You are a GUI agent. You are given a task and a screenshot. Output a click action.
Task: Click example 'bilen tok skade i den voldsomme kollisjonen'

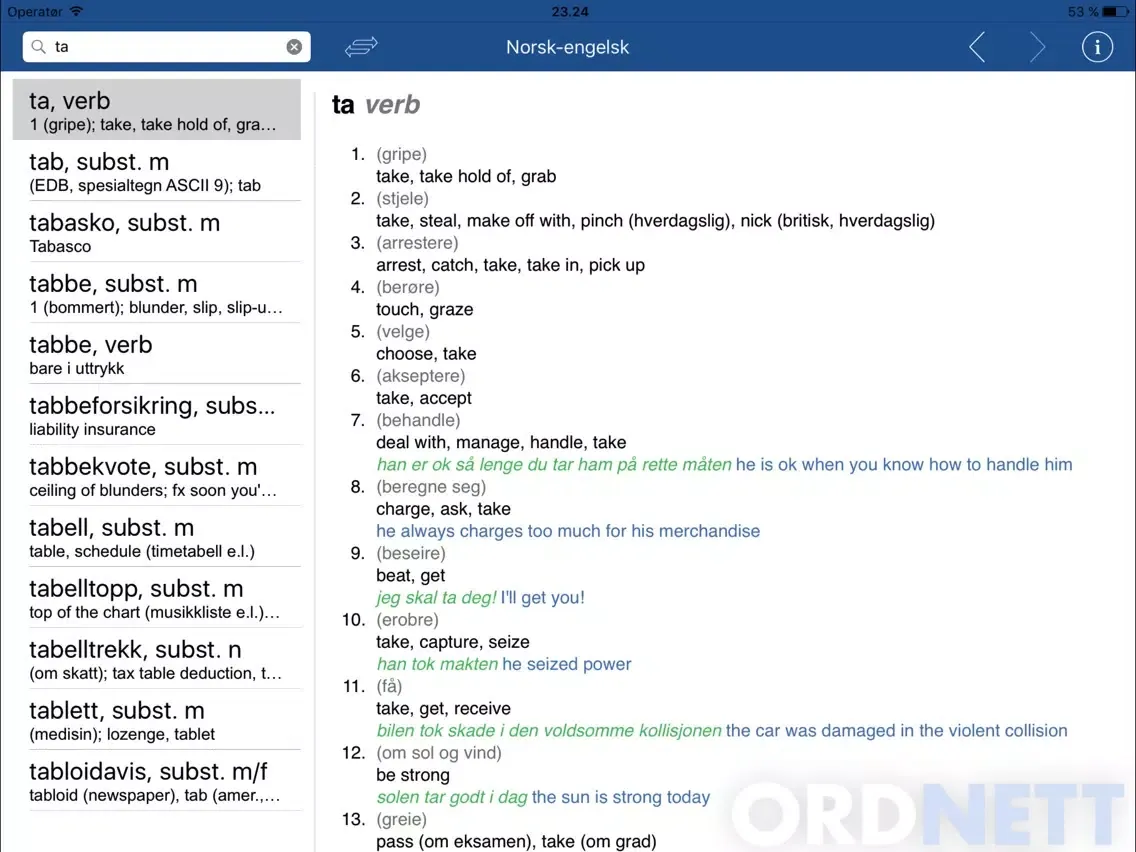click(548, 731)
